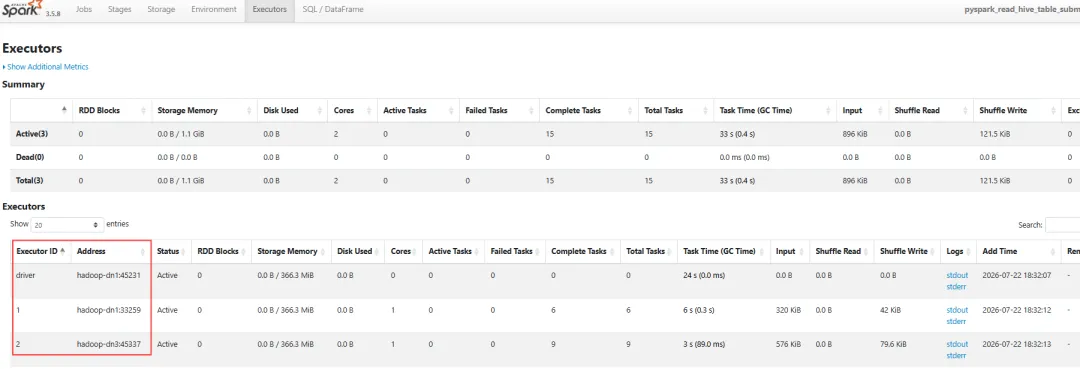Sort executors table by Input
1080x369 pixels.
click(x=790, y=251)
